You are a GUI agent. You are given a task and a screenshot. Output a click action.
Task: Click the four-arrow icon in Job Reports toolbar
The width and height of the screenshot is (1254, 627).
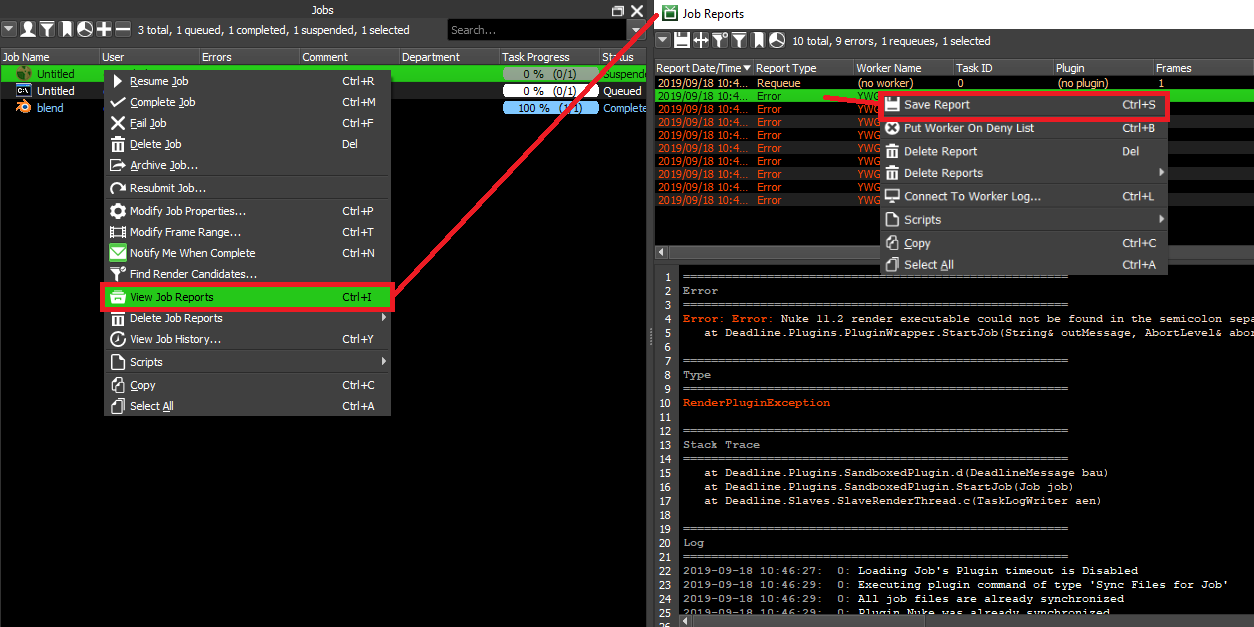tap(701, 41)
